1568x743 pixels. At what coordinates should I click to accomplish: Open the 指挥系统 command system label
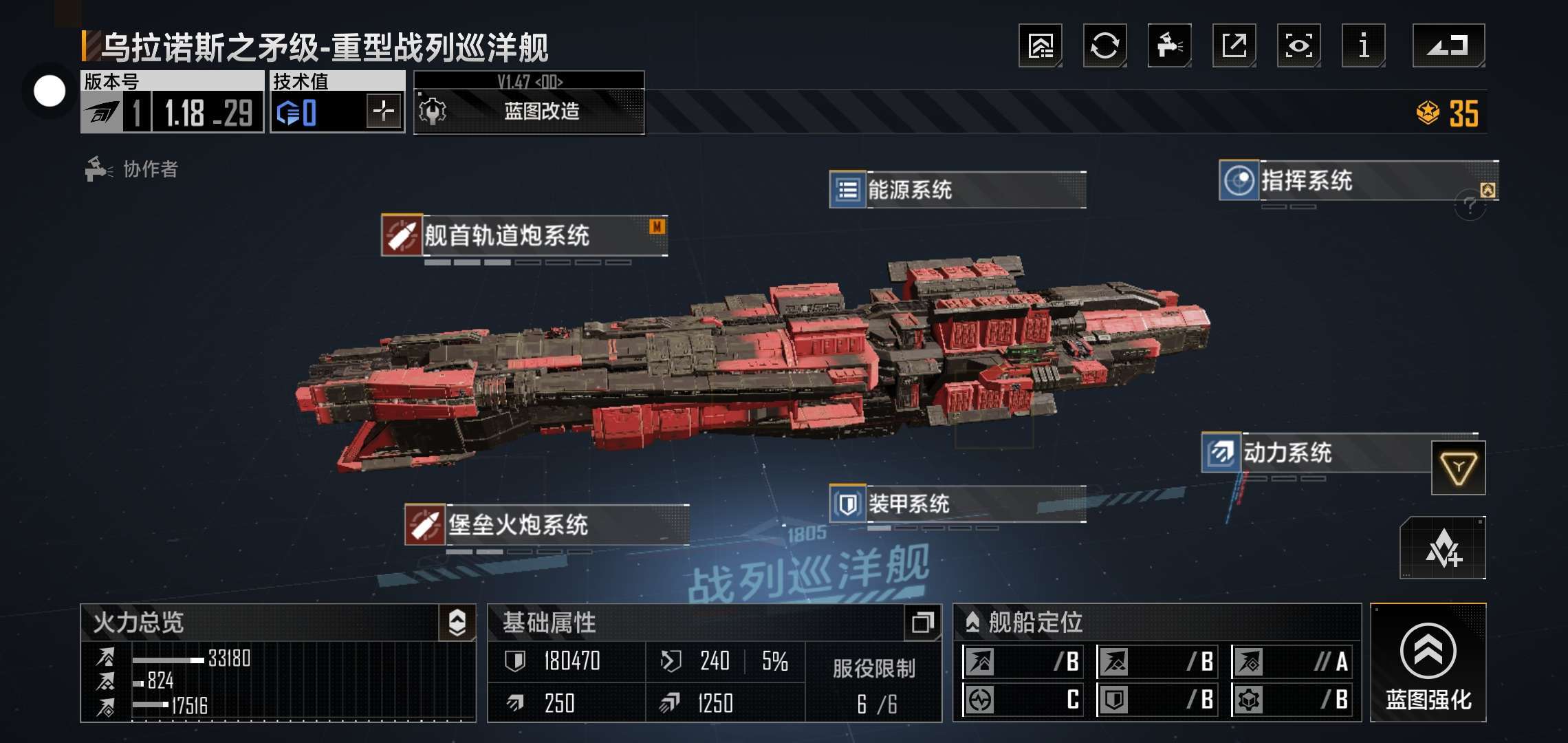click(x=1358, y=180)
